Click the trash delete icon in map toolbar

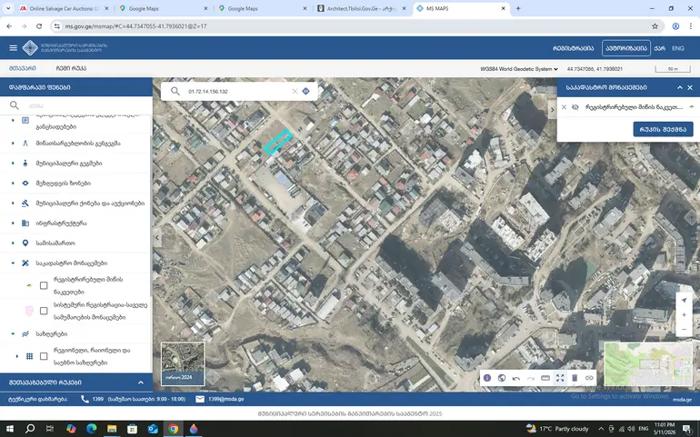click(575, 378)
